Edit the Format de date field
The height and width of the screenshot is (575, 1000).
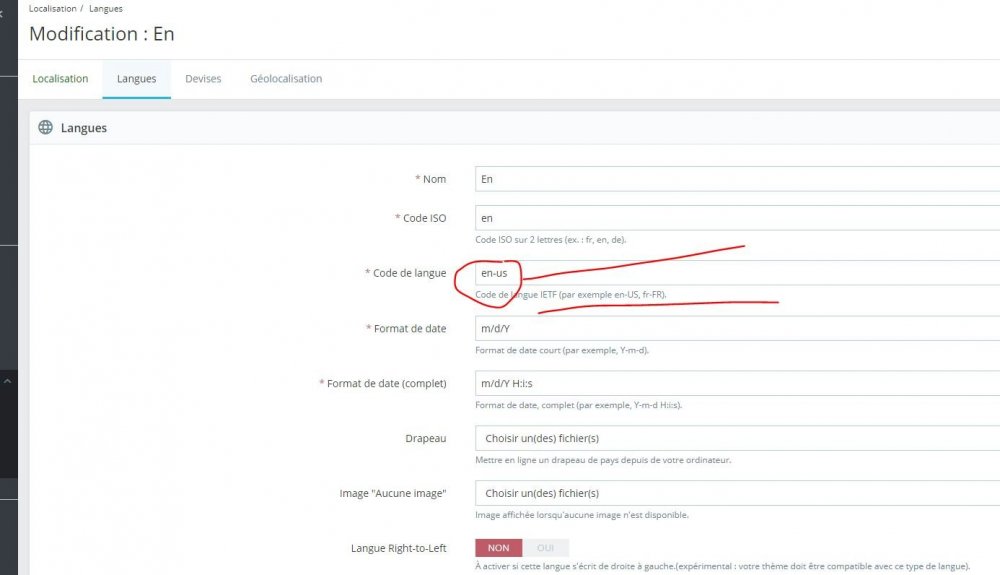(x=737, y=328)
